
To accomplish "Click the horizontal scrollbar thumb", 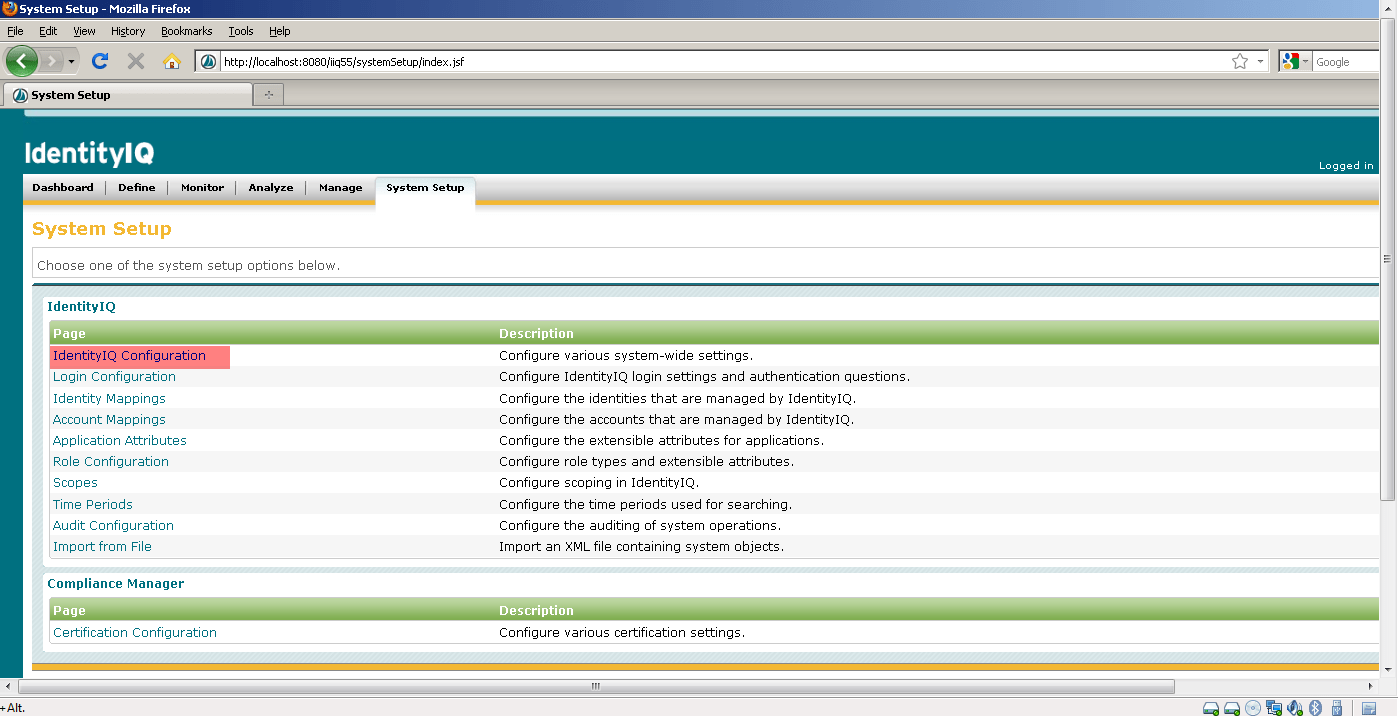I will click(596, 687).
